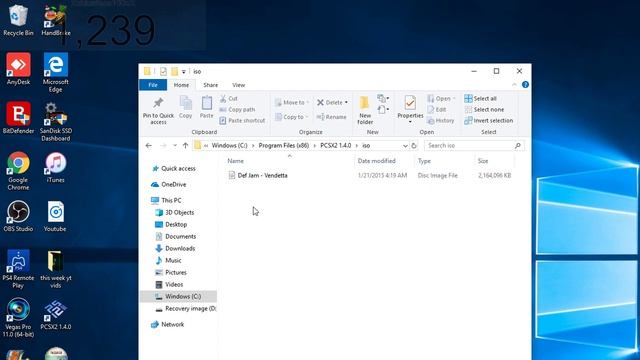Select 'this week yt vids' folder icon

pyautogui.click(x=56, y=269)
